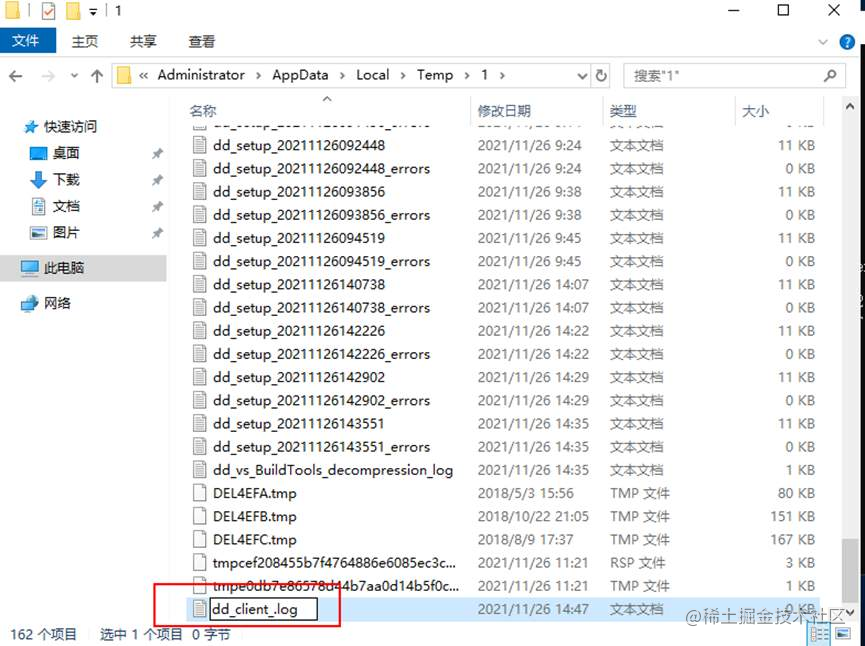The height and width of the screenshot is (646, 865).
Task: Click the search magnifier icon
Action: pyautogui.click(x=830, y=75)
